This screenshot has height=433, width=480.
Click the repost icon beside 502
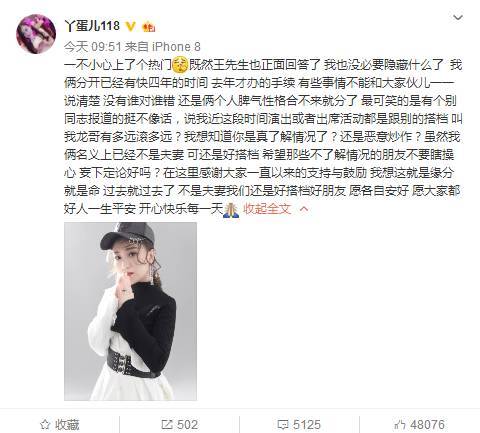(x=167, y=424)
